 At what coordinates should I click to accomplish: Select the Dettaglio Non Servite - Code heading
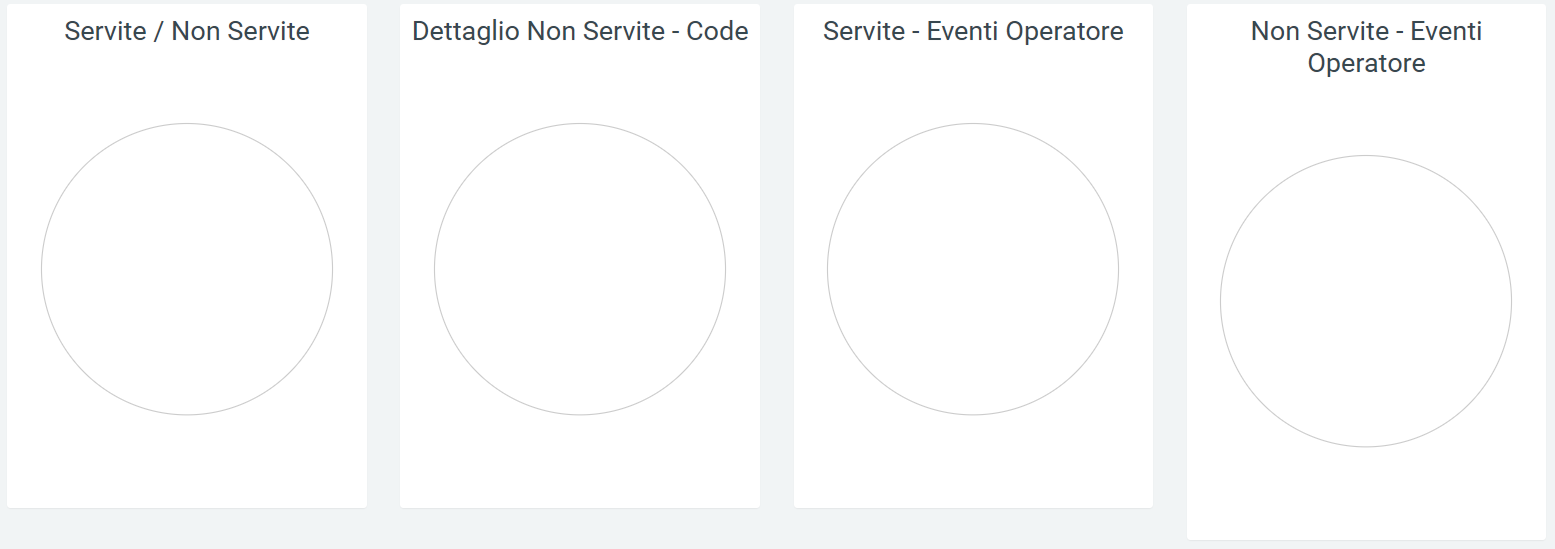point(580,31)
